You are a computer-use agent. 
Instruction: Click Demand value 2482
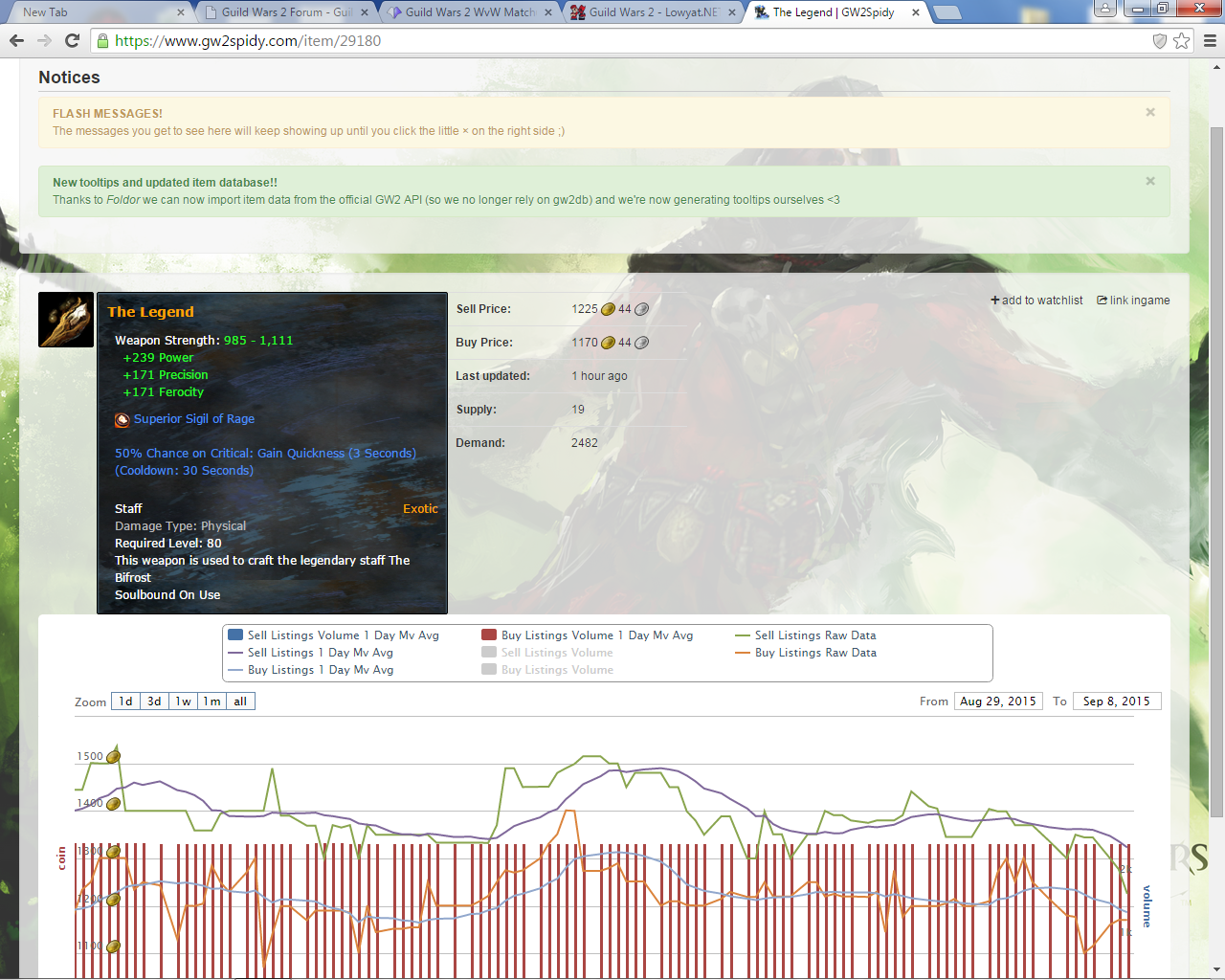(x=585, y=443)
